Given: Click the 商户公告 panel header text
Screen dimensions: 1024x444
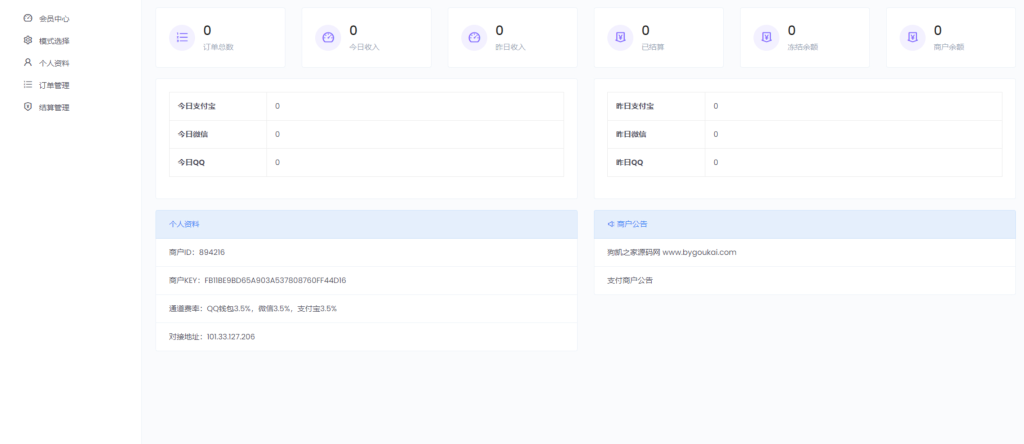Looking at the screenshot, I should (632, 224).
